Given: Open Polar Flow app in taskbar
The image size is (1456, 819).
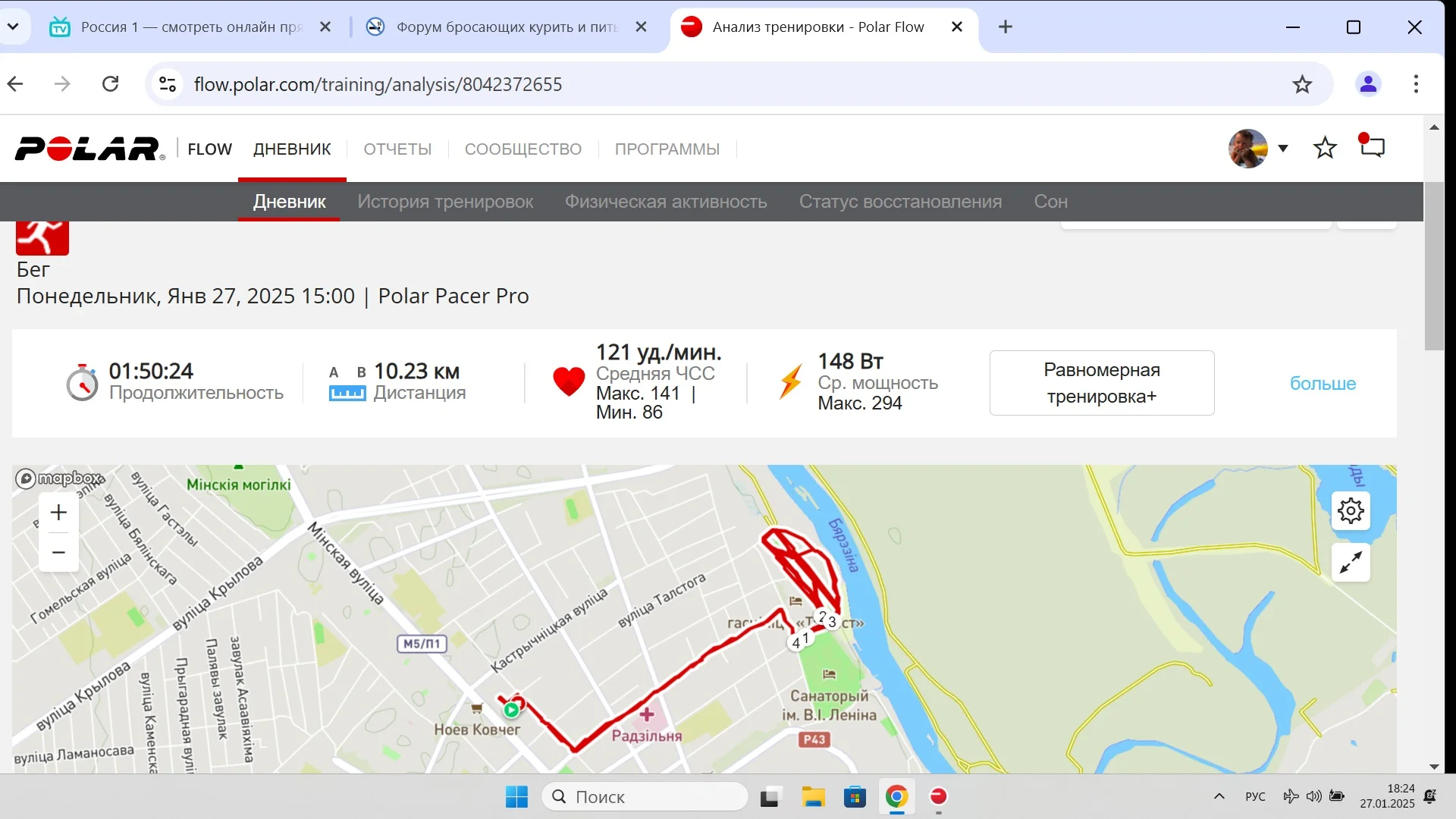Looking at the screenshot, I should 938,797.
